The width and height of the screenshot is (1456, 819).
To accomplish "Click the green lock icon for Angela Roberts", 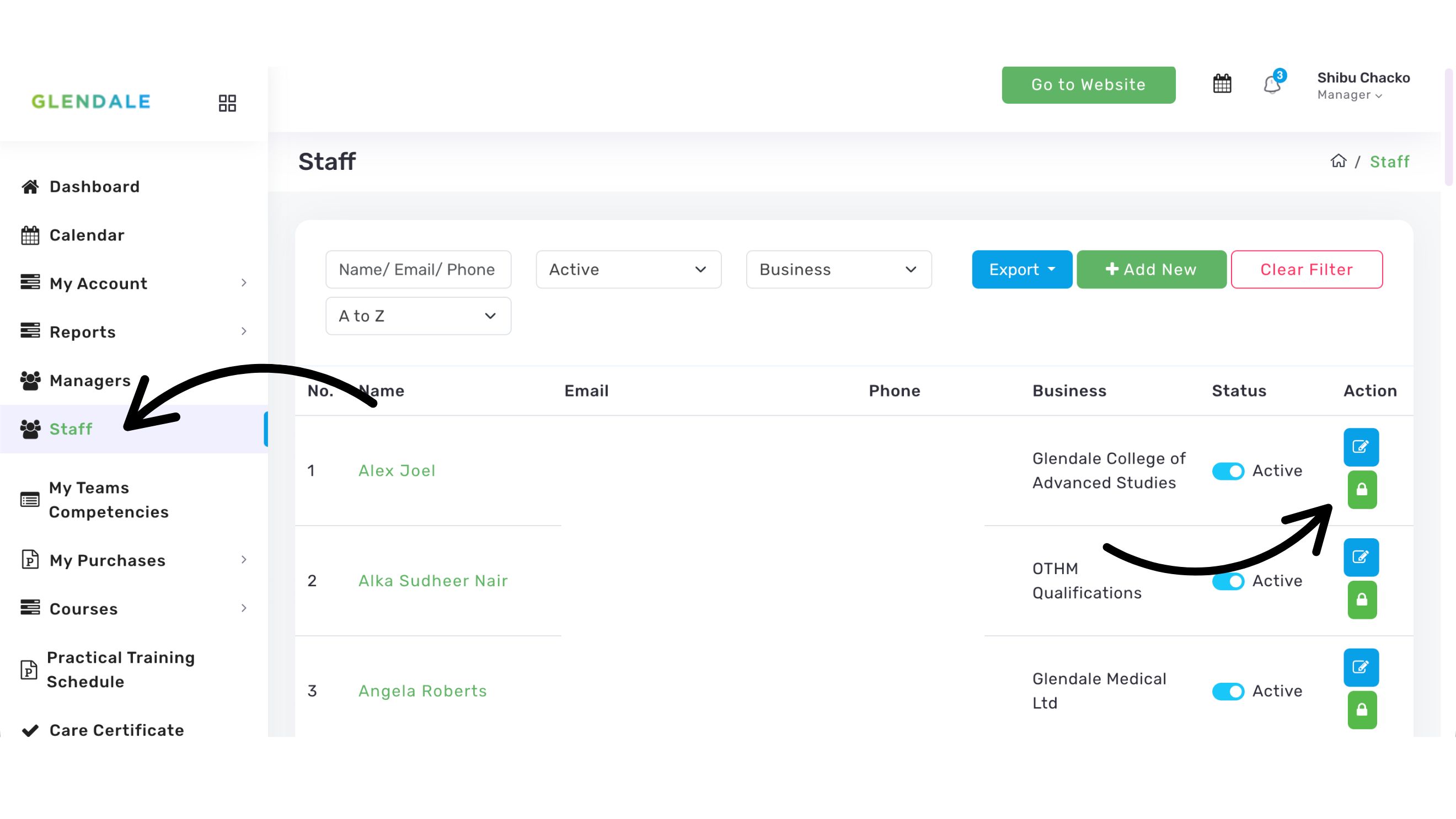I will (x=1362, y=710).
